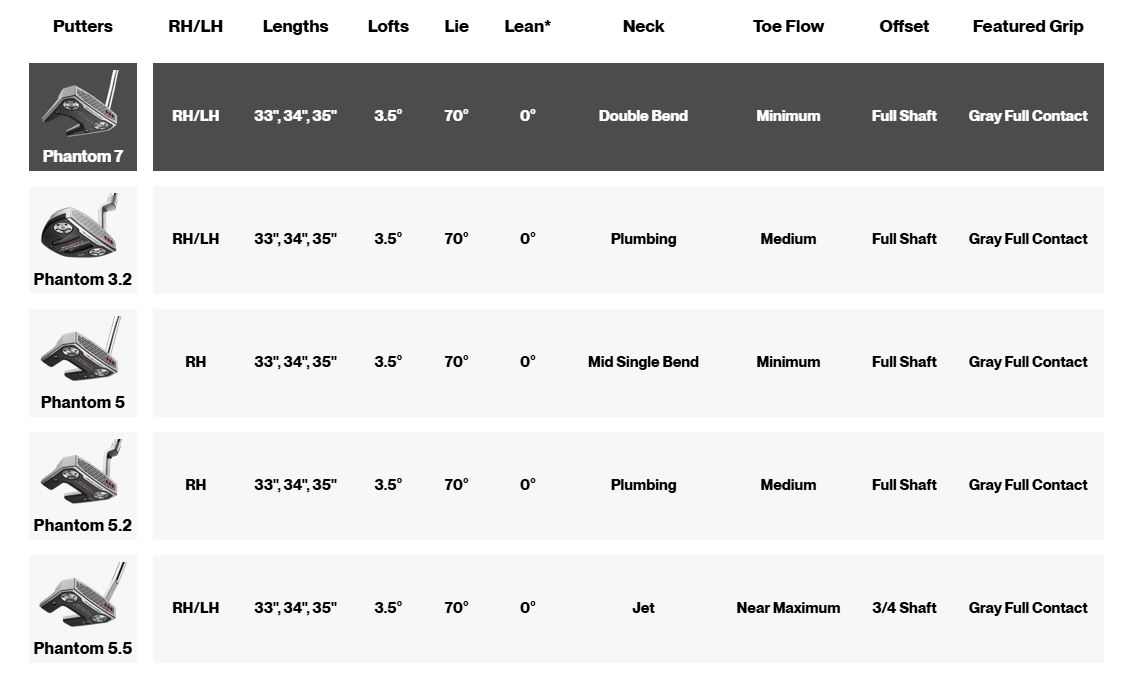
Task: Click the Neck column header
Action: (x=644, y=27)
